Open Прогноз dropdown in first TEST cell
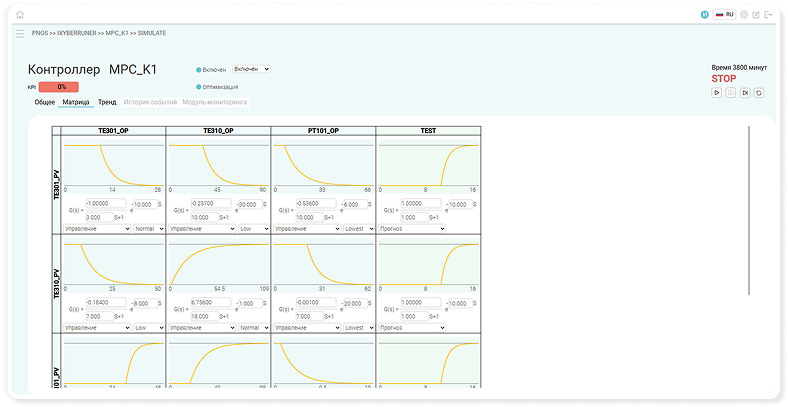788x407 pixels. 409,228
